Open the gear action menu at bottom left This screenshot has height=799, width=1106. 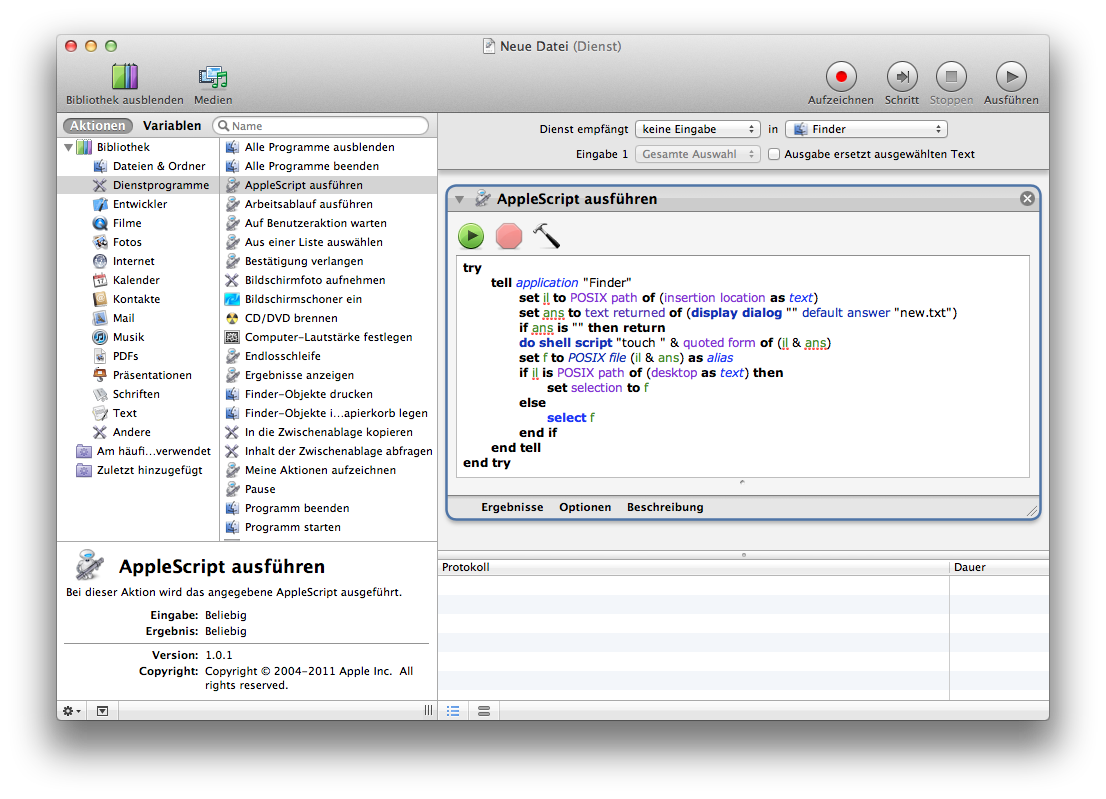click(72, 711)
